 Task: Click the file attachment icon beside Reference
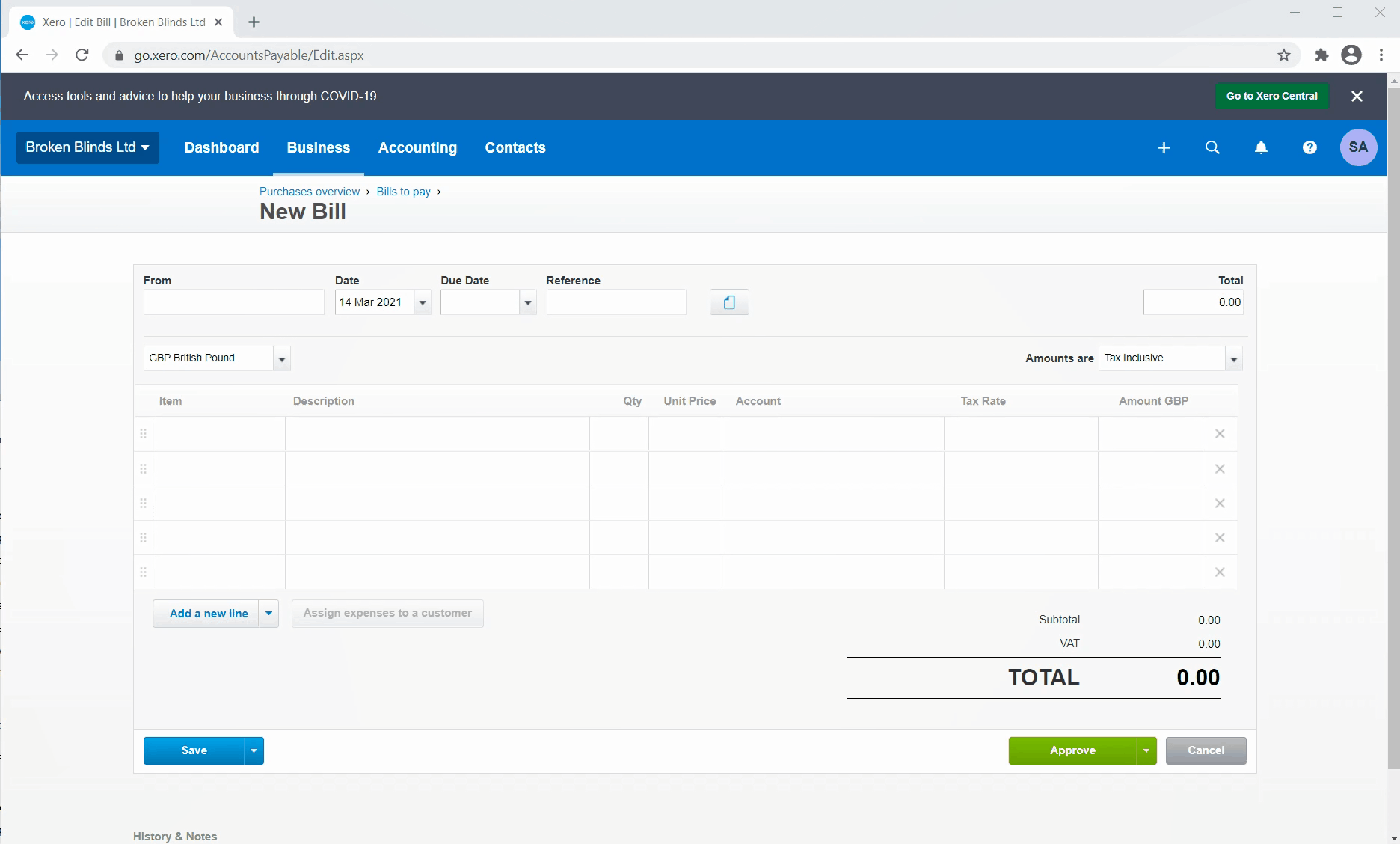(x=729, y=302)
